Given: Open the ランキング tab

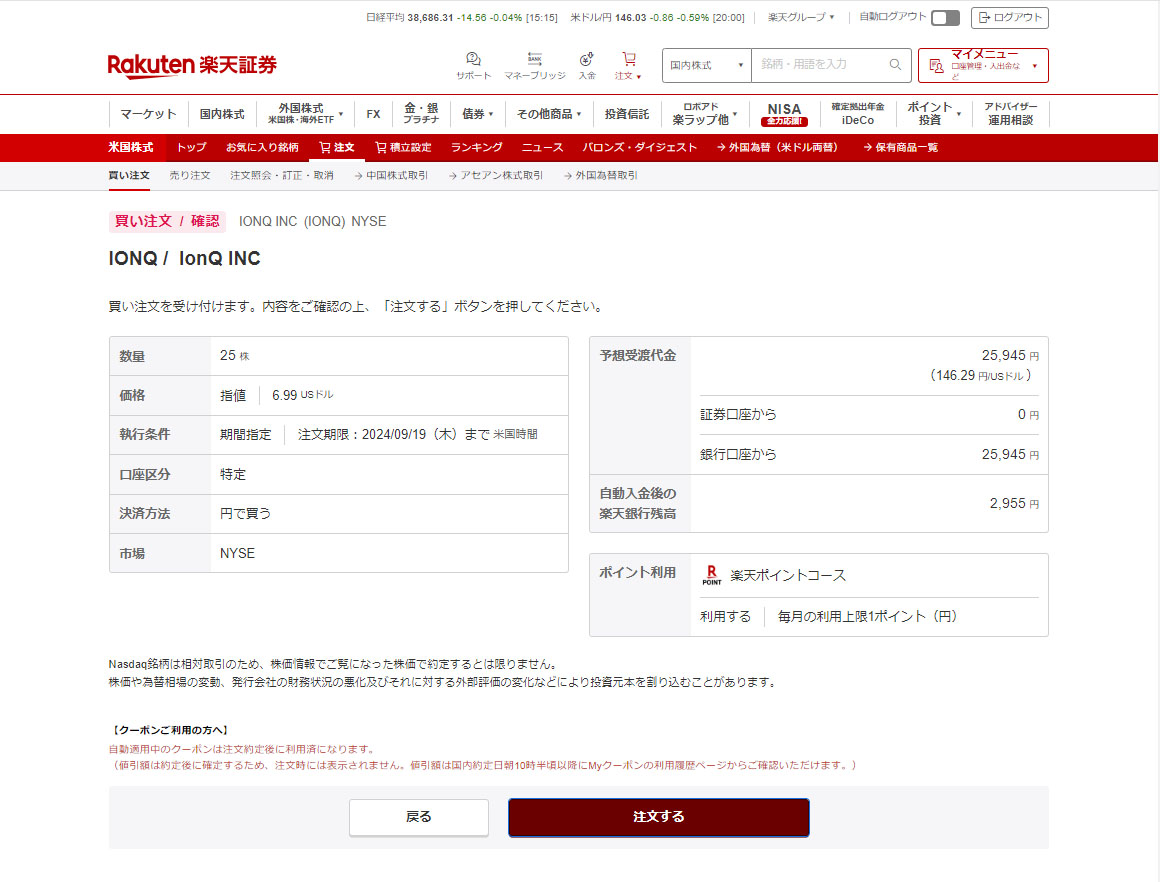Looking at the screenshot, I should pyautogui.click(x=476, y=147).
